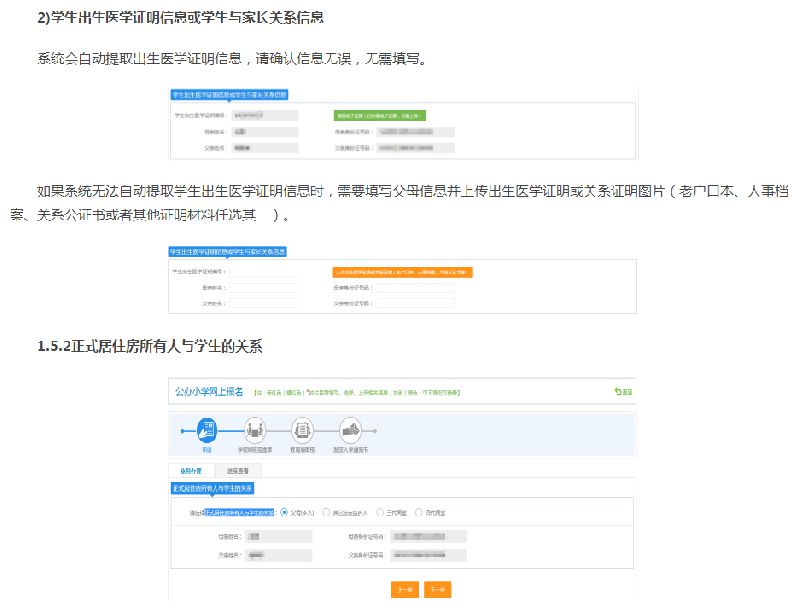
Task: Select the second guardian radio option
Action: [325, 513]
